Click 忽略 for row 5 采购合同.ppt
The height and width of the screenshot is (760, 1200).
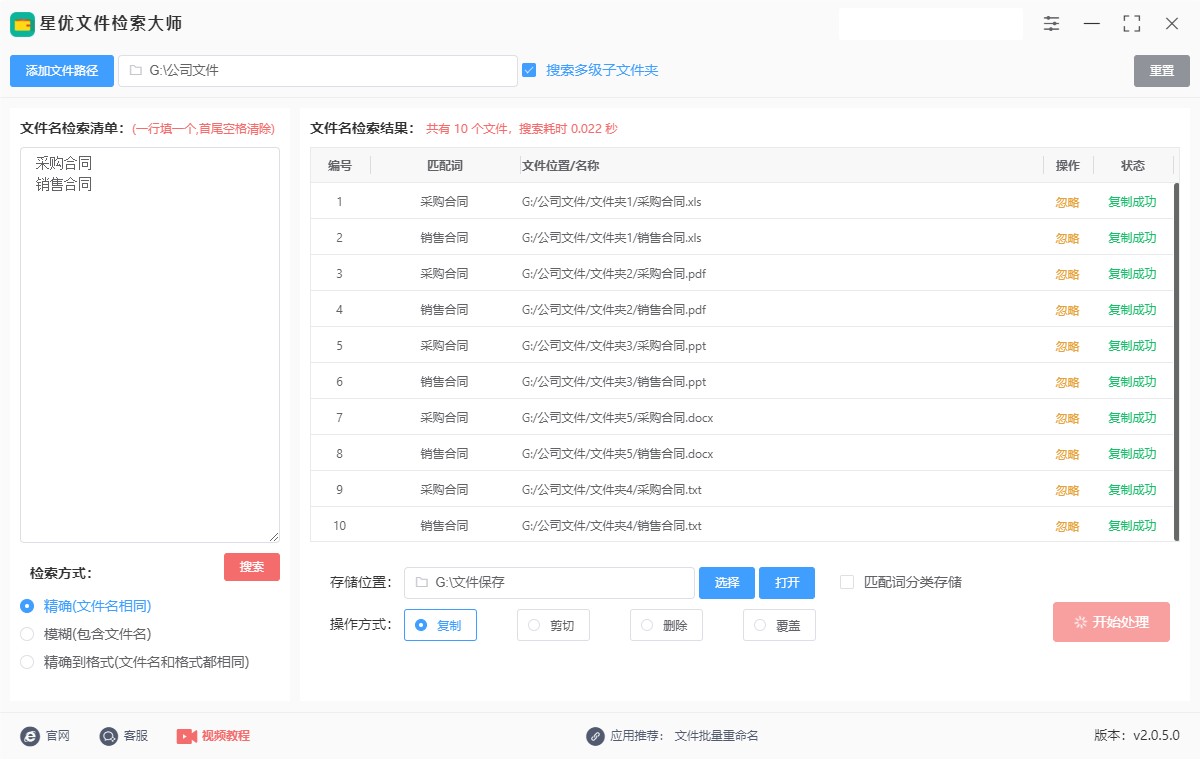pyautogui.click(x=1068, y=346)
